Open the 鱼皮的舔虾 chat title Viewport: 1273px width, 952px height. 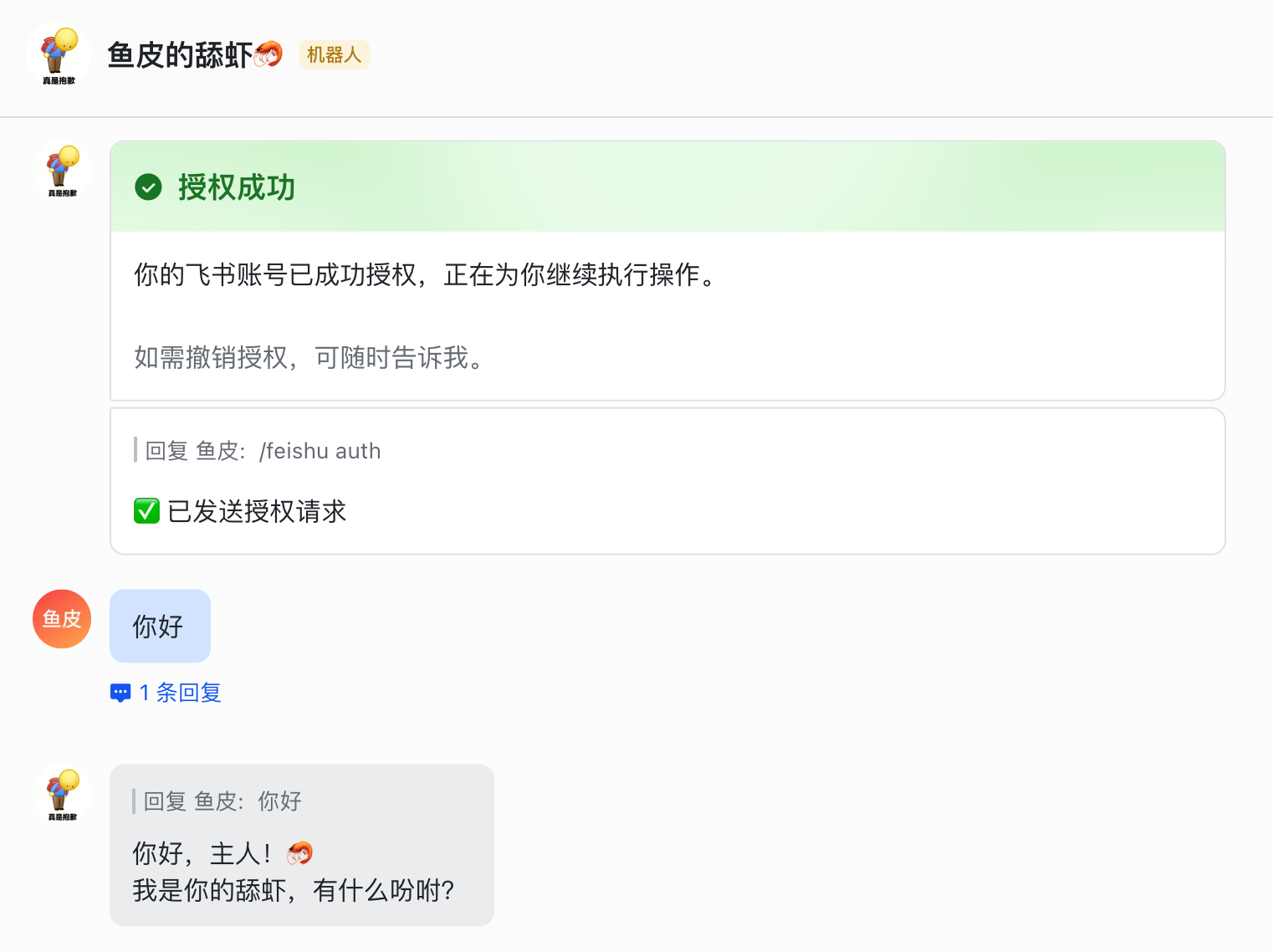pos(180,55)
